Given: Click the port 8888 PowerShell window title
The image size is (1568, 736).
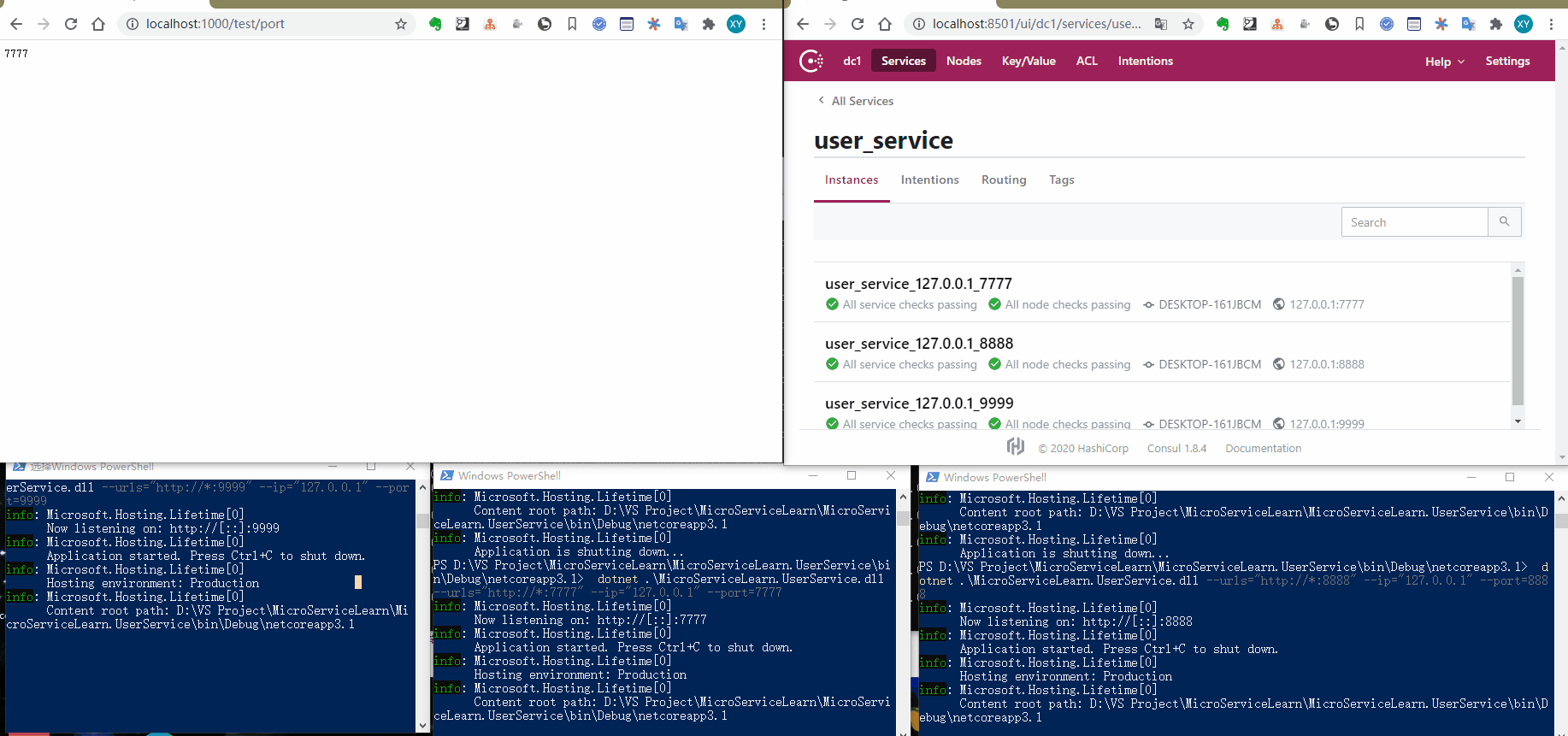Looking at the screenshot, I should [994, 478].
